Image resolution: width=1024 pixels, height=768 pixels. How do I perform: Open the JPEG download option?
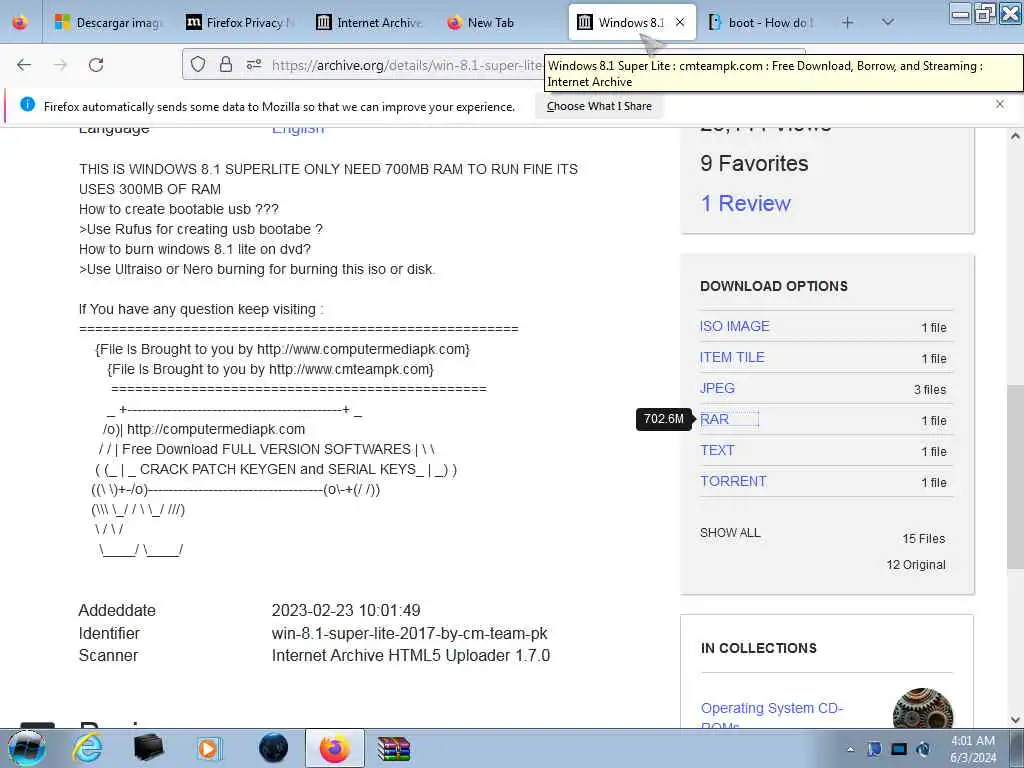pos(717,388)
